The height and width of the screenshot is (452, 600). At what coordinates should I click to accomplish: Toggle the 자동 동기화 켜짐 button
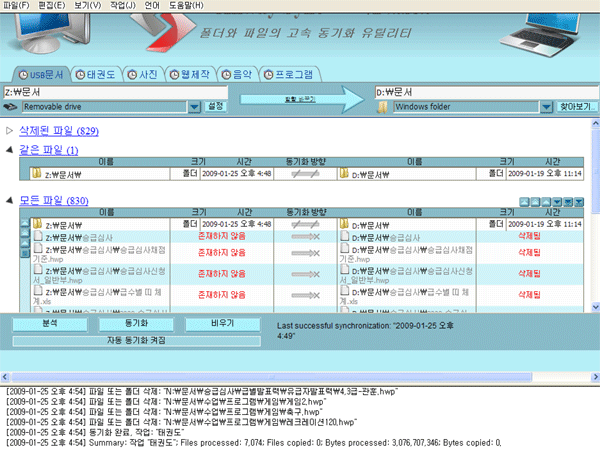coord(137,341)
